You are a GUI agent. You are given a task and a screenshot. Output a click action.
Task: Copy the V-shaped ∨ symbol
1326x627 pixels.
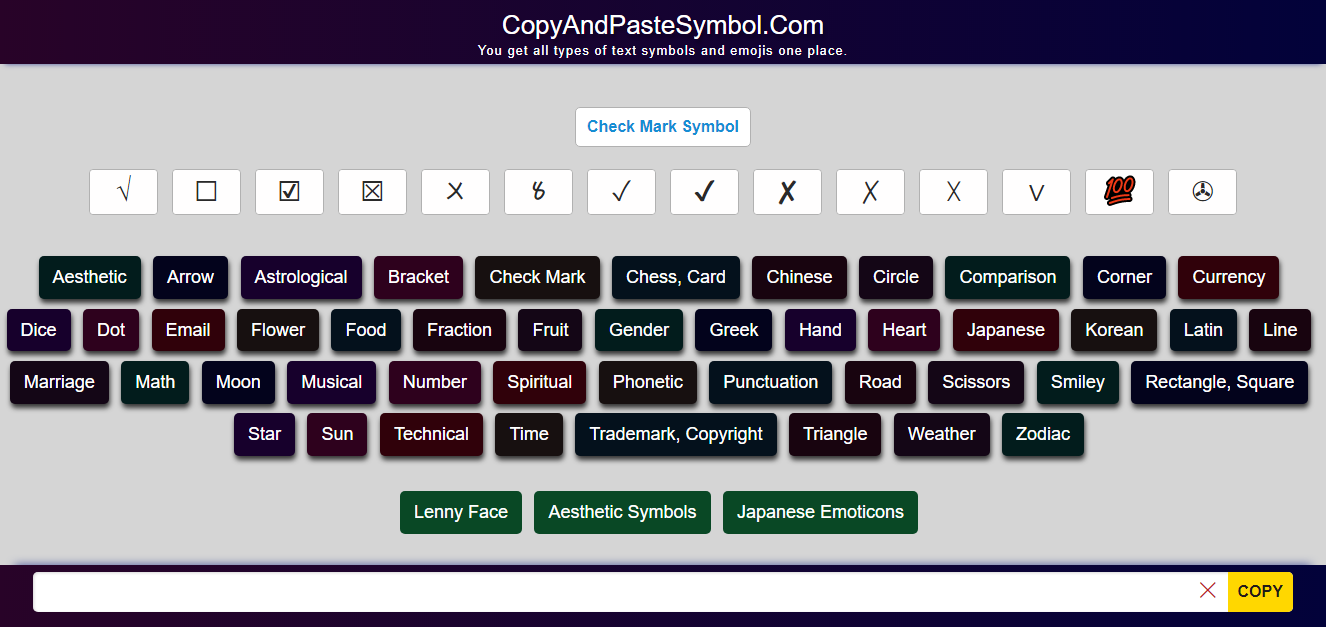(x=1036, y=192)
